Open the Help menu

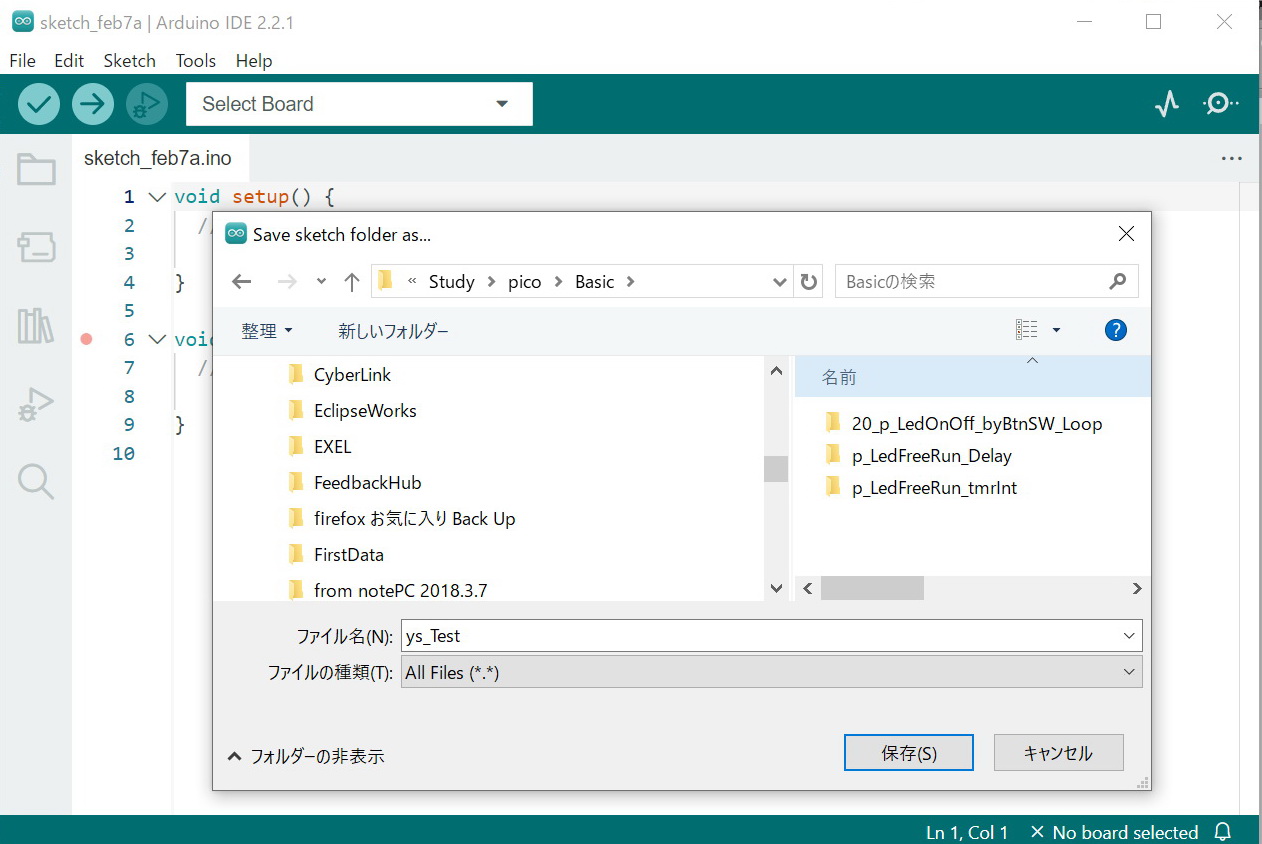click(x=254, y=61)
